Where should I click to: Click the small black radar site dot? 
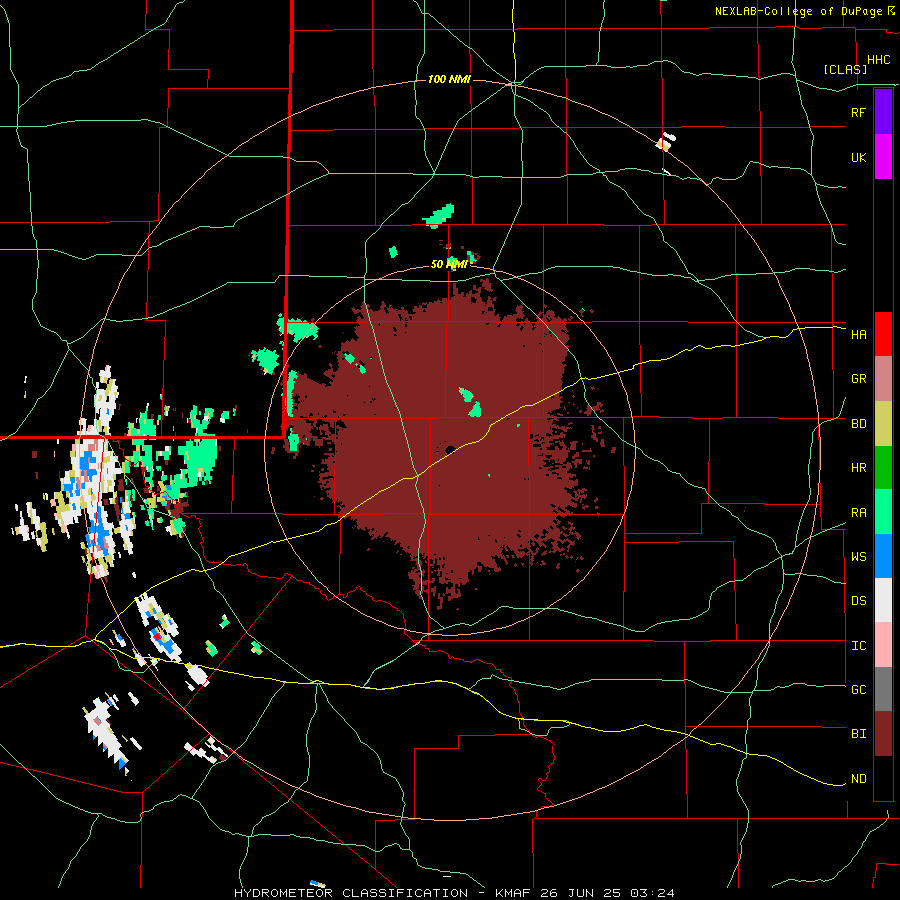click(x=450, y=449)
